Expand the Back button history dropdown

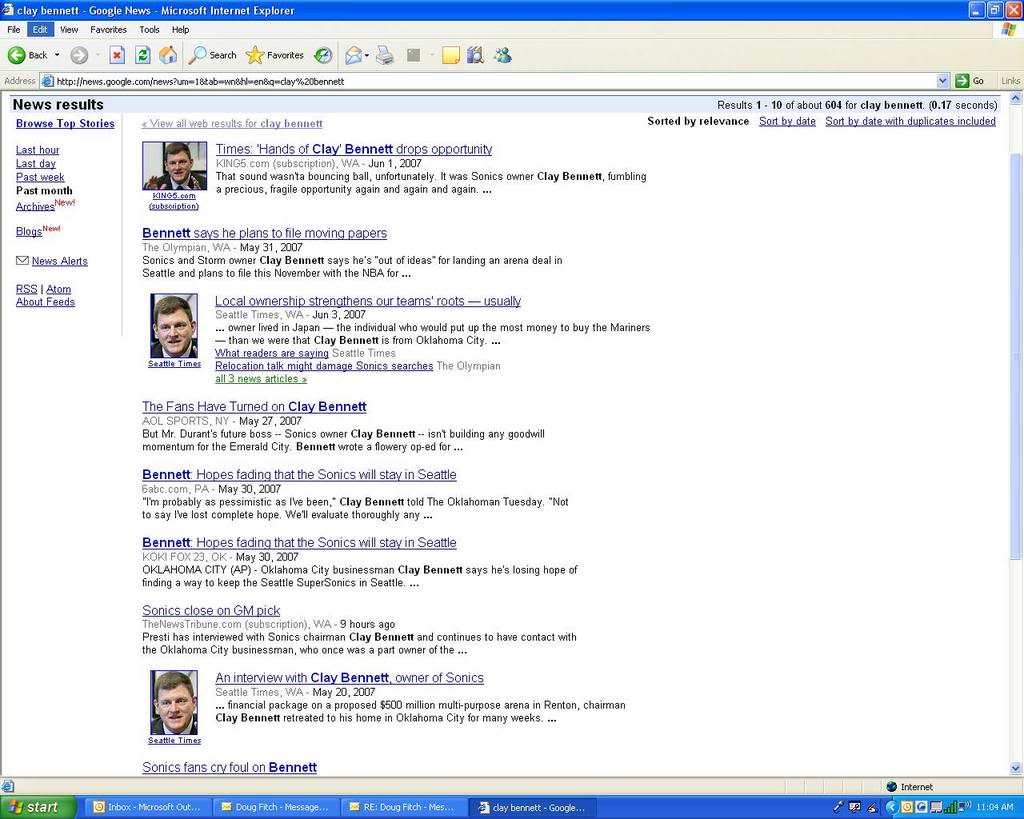click(x=57, y=55)
